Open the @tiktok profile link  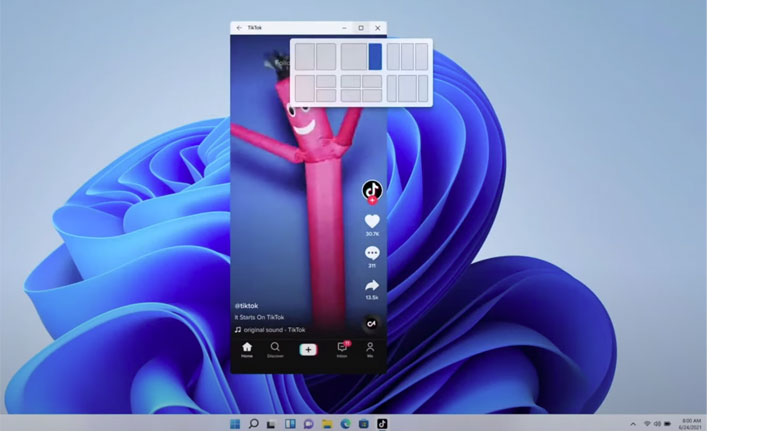point(246,306)
